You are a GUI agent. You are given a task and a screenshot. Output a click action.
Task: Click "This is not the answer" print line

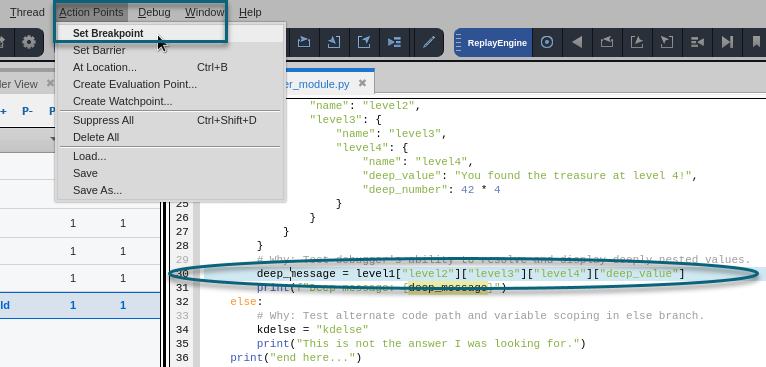[421, 344]
